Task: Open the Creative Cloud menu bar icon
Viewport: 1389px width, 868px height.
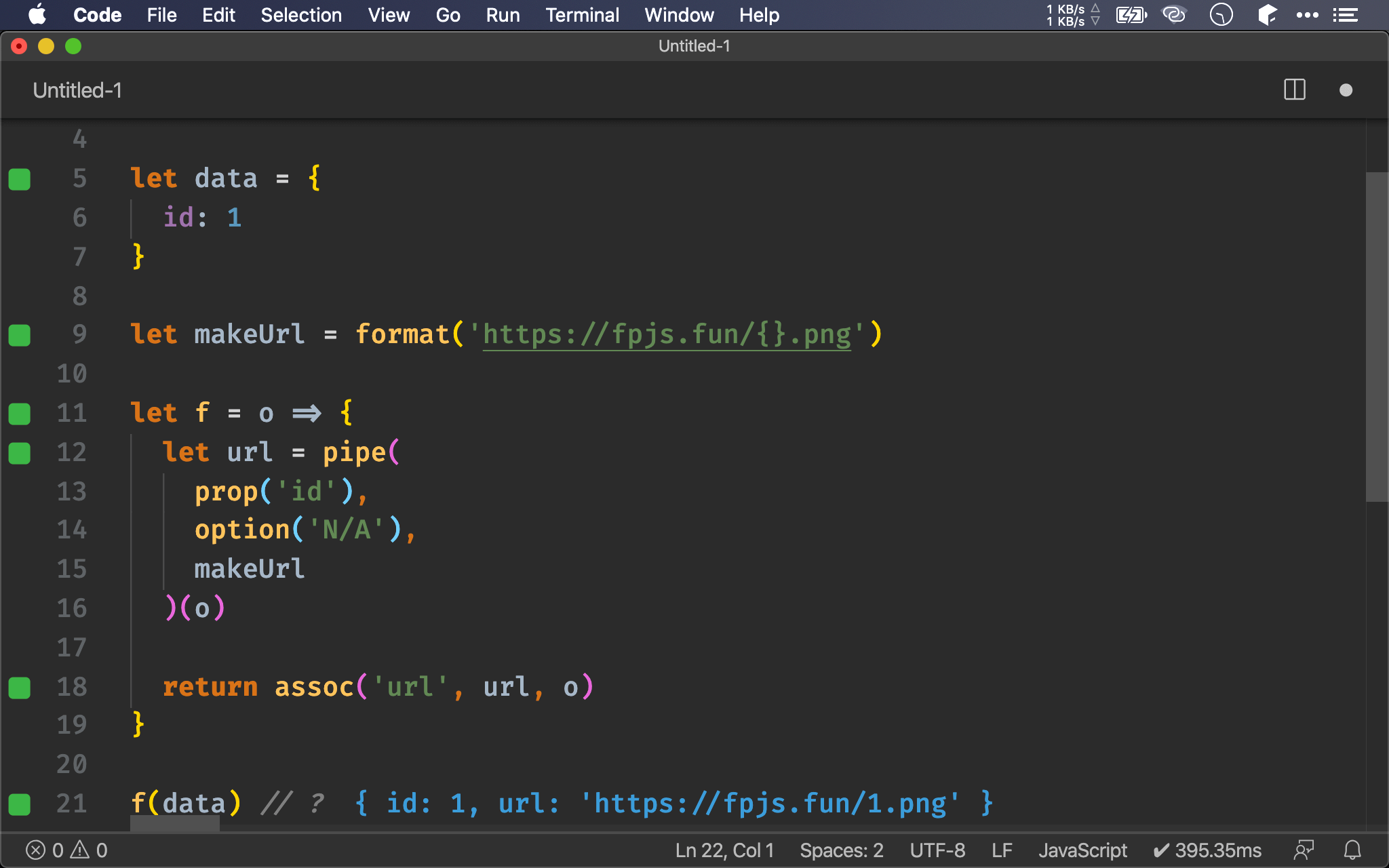Action: point(1174,15)
